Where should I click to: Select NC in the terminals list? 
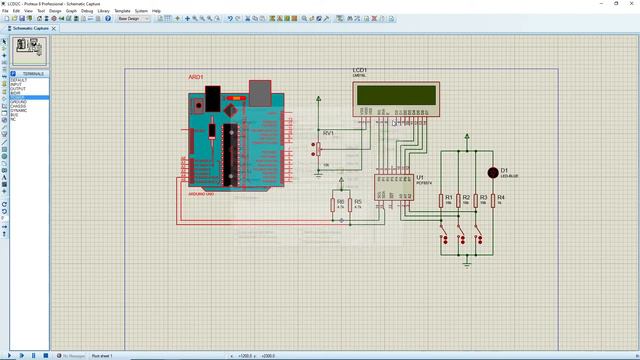coord(13,119)
